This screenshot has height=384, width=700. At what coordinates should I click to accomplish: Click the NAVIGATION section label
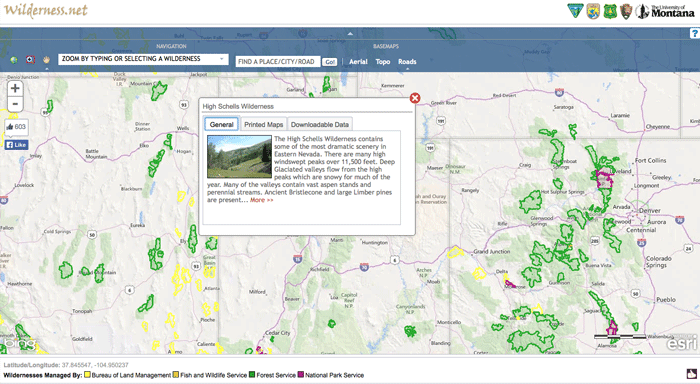pyautogui.click(x=171, y=46)
